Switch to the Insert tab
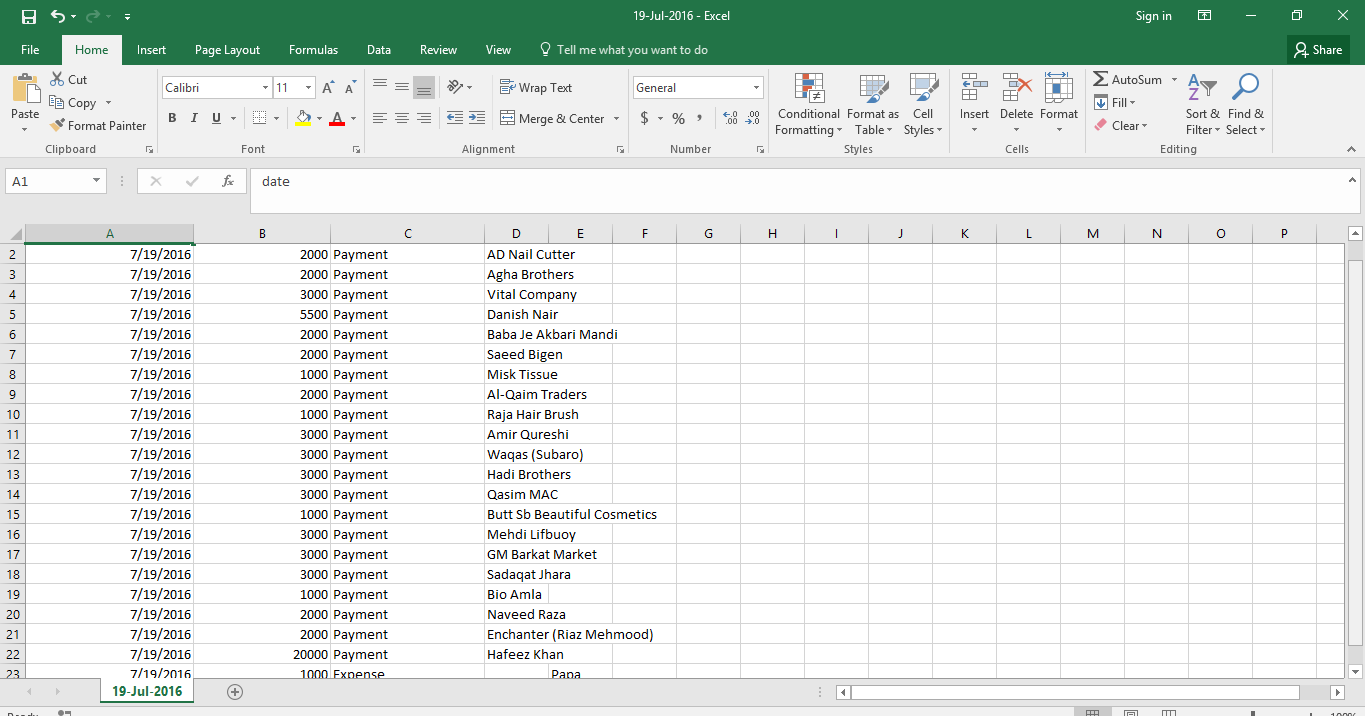1365x716 pixels. 152,50
